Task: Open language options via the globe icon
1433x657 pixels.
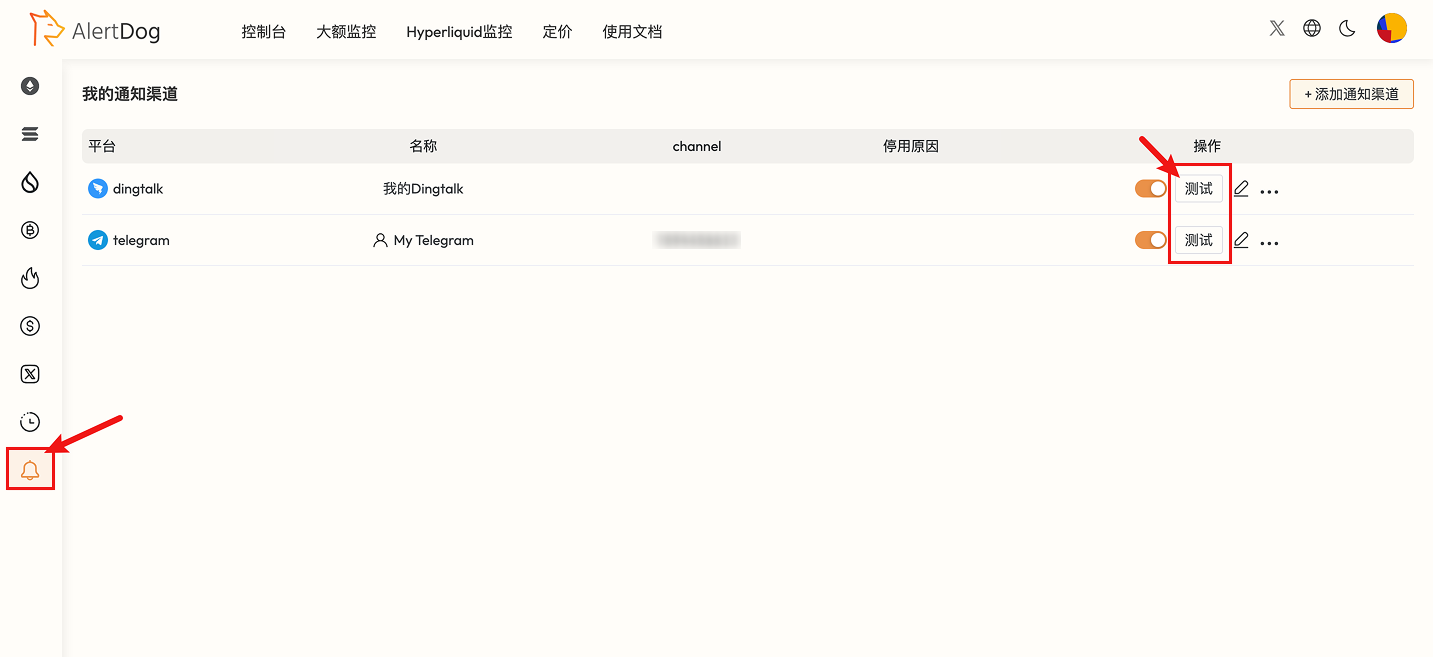Action: click(x=1312, y=28)
